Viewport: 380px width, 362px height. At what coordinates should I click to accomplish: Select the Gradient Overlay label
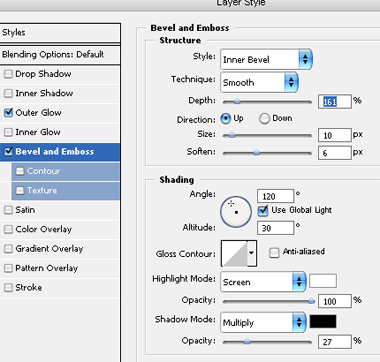click(x=49, y=249)
